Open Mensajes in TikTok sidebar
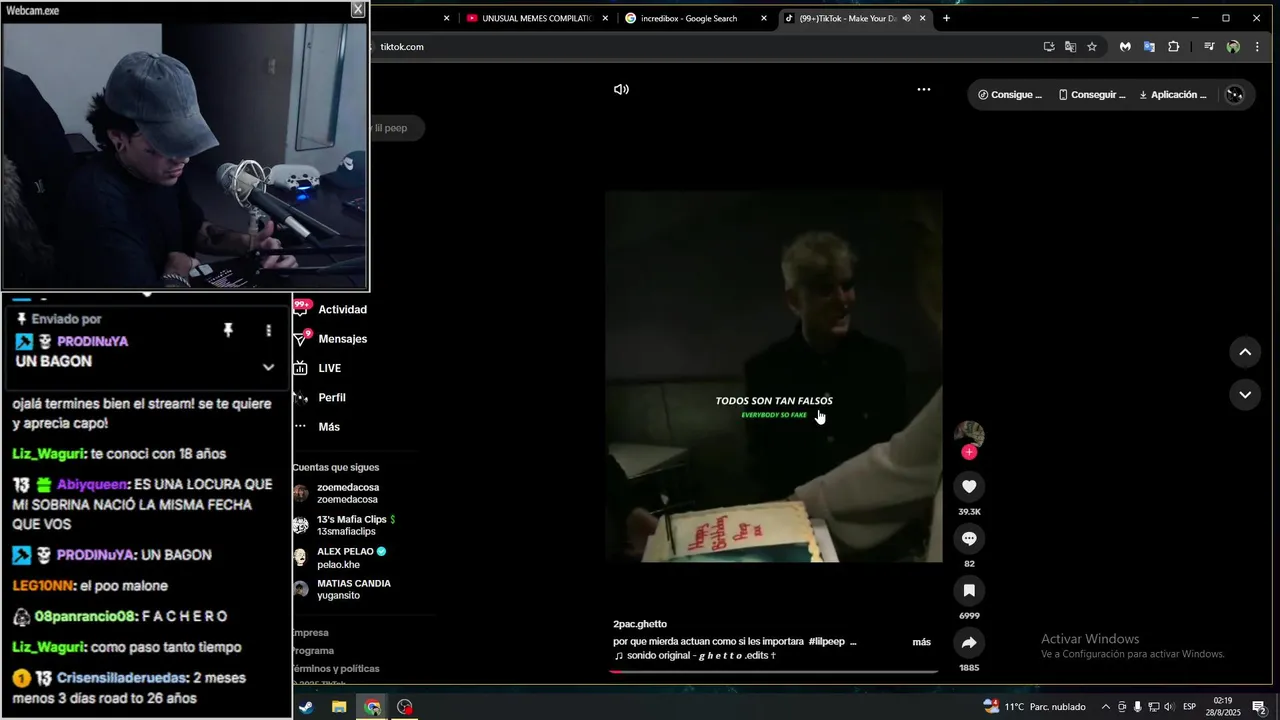1280x720 pixels. (331, 339)
